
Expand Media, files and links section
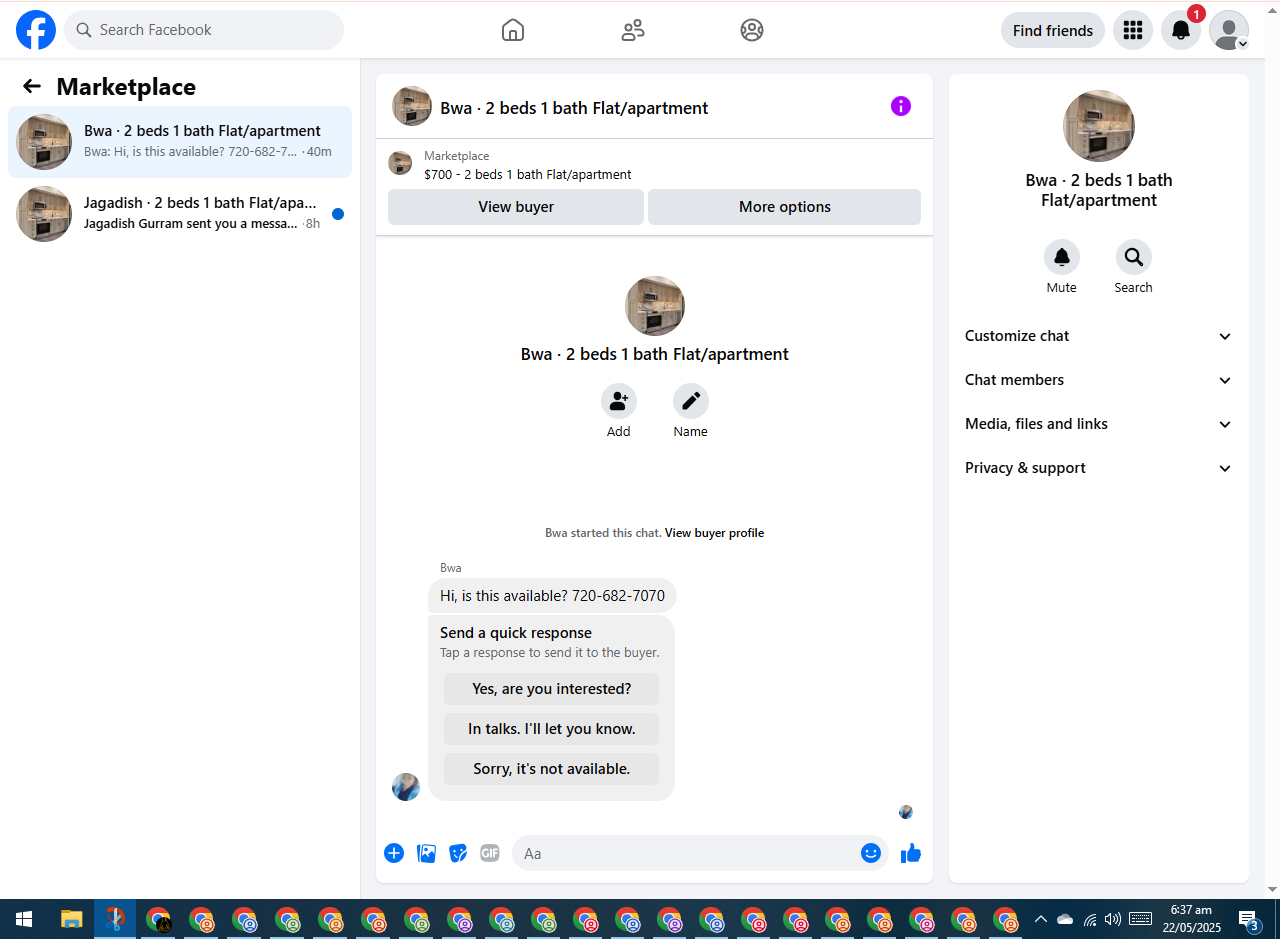point(1098,424)
